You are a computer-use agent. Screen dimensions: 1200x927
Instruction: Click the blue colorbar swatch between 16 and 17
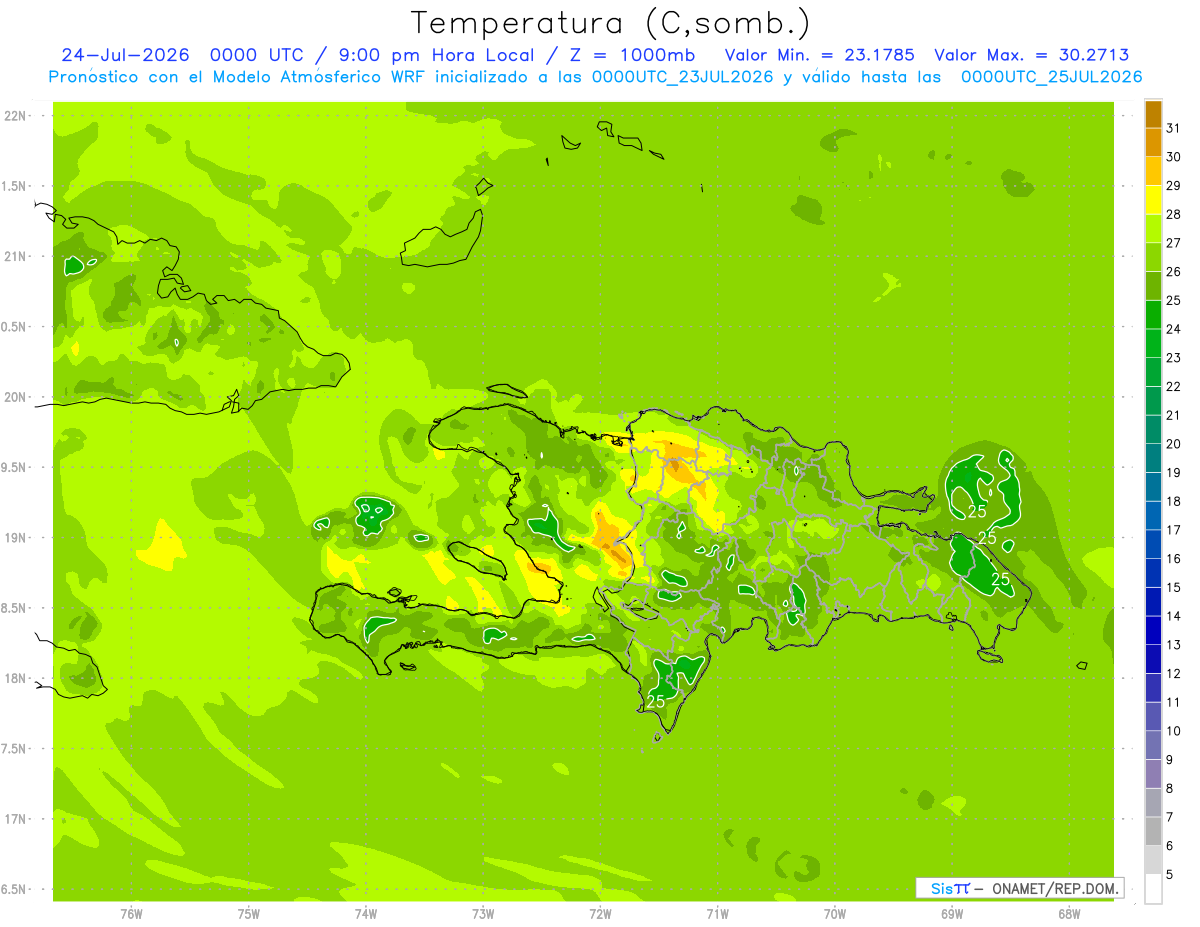click(1153, 544)
